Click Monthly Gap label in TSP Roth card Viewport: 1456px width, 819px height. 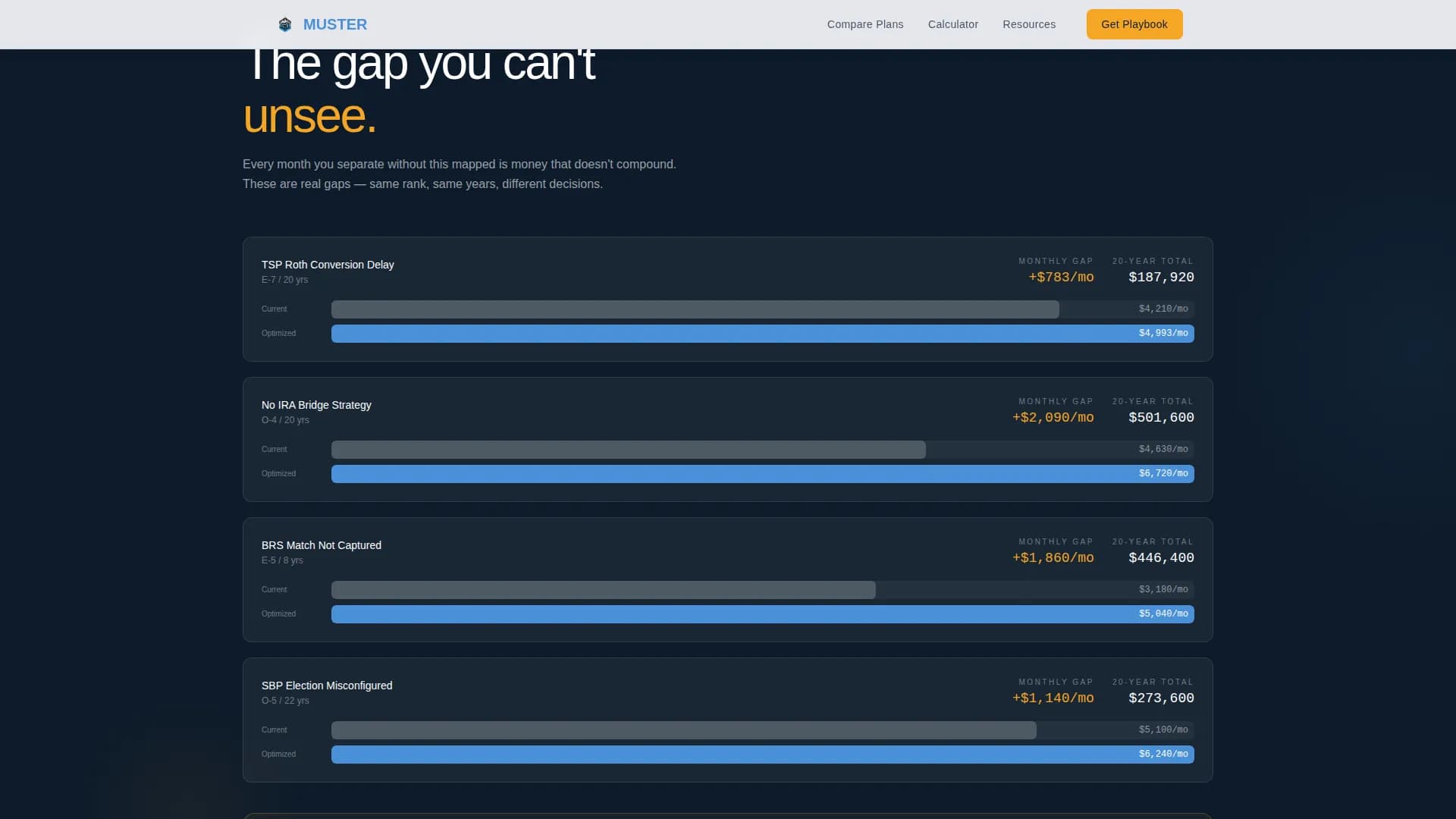1056,261
